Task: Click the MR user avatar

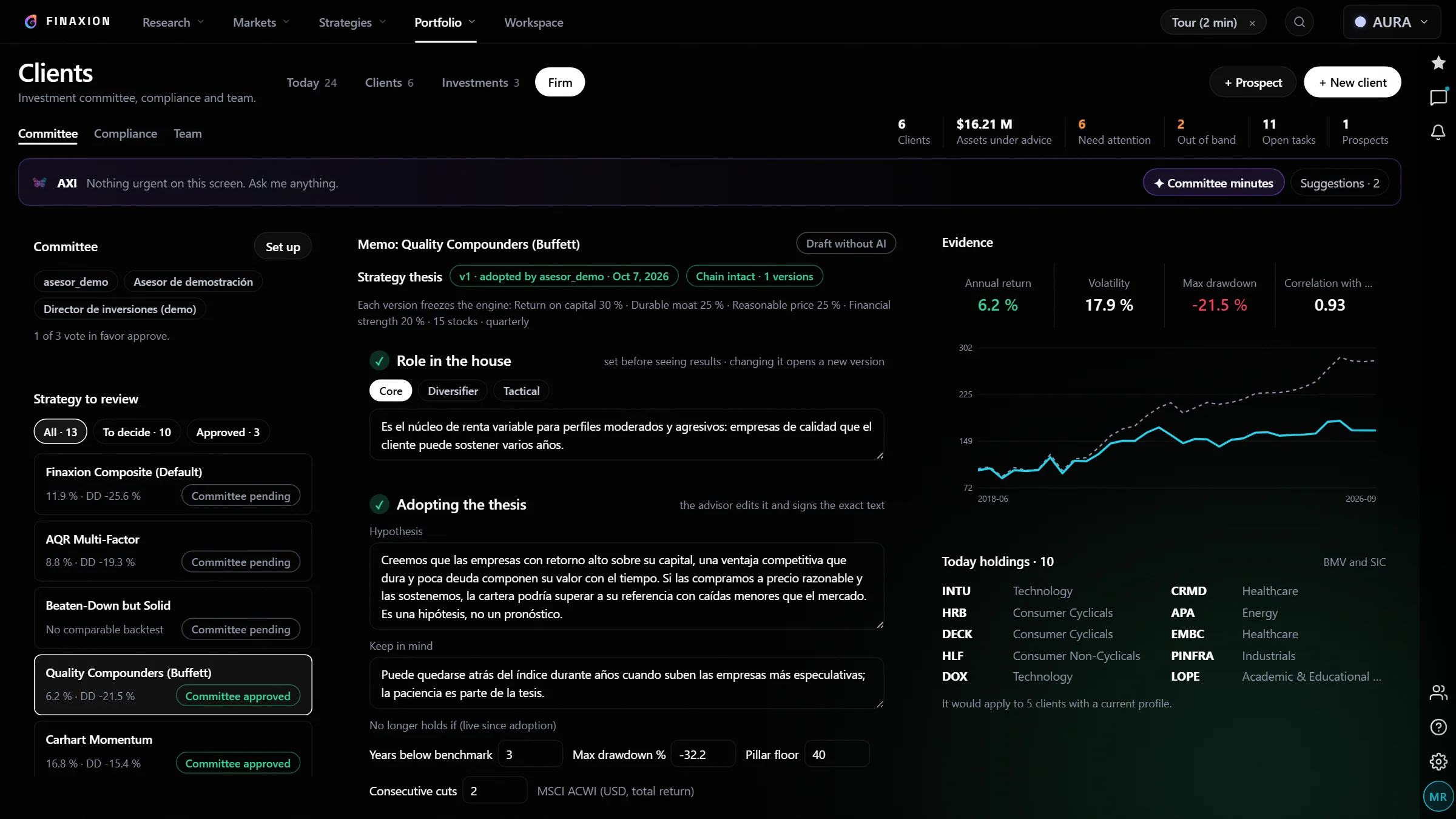Action: (1438, 797)
